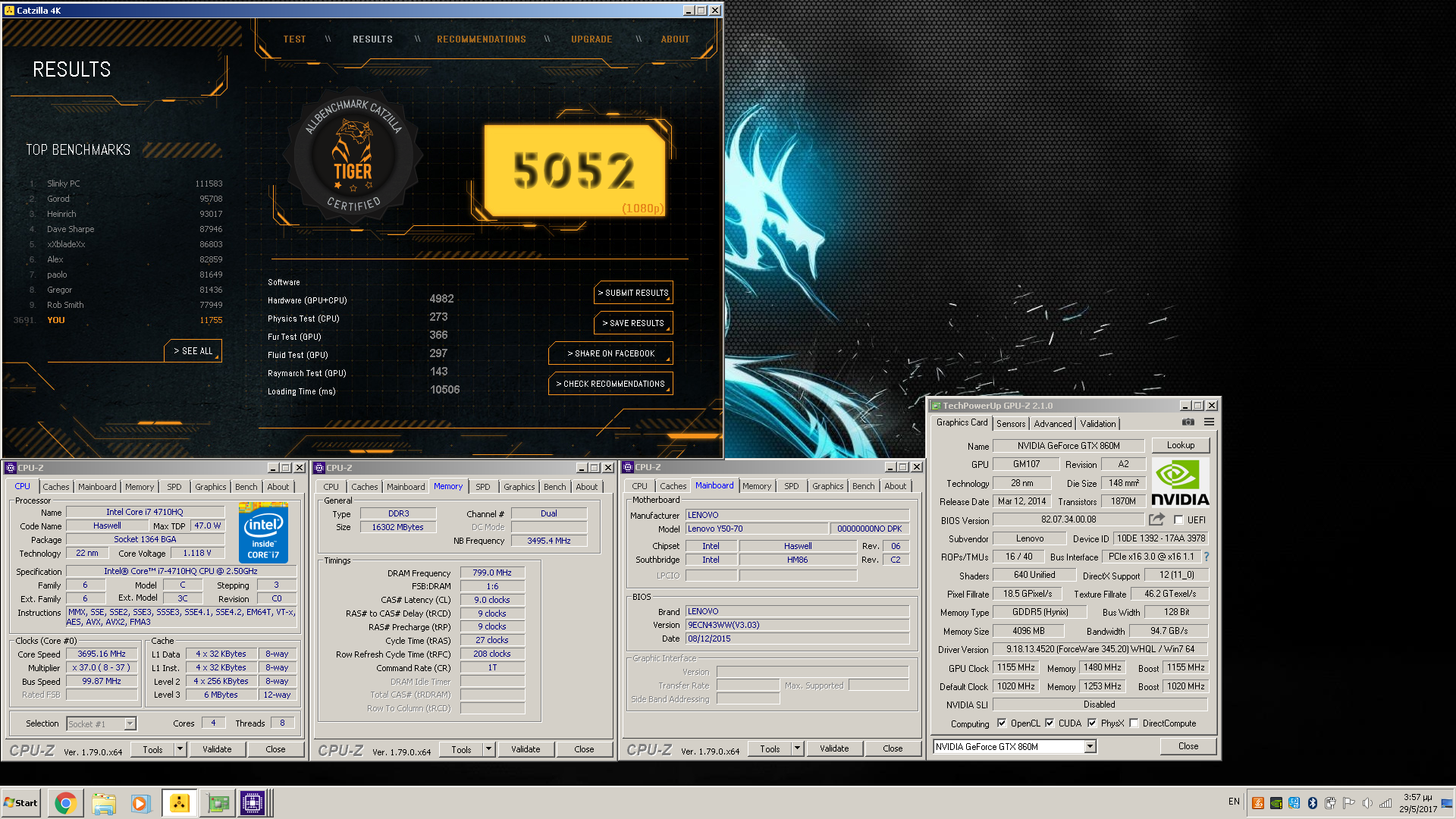The image size is (1456, 819).
Task: Open the power plug tray icon
Action: click(1331, 803)
